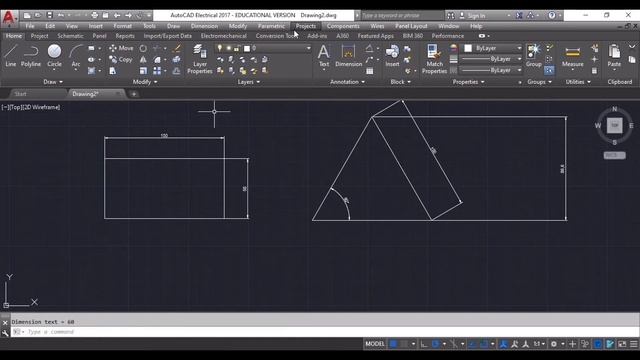Select the Polyline tool
Viewport: 640px width, 360px height.
pos(31,56)
